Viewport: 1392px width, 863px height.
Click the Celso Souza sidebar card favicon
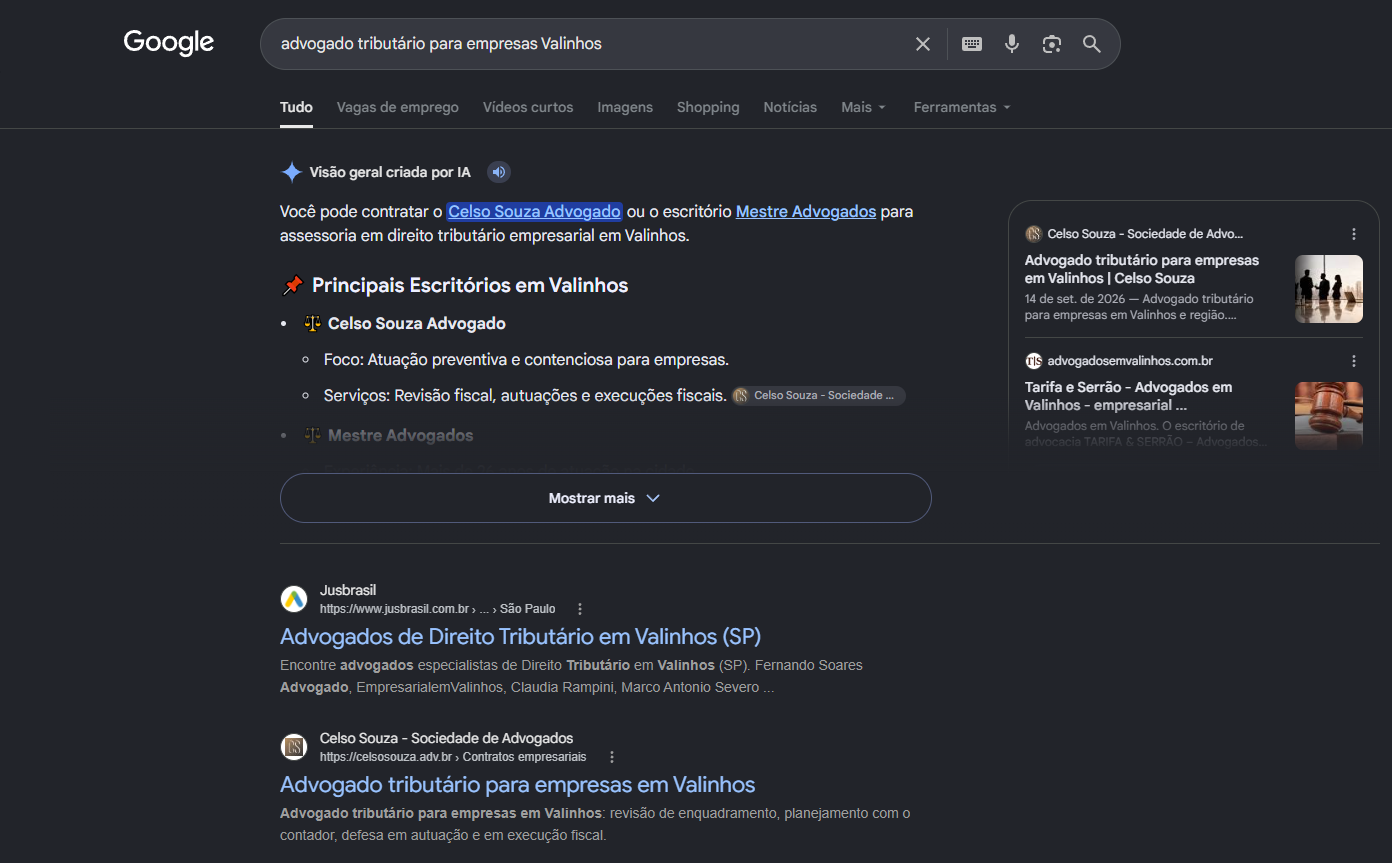(1033, 234)
